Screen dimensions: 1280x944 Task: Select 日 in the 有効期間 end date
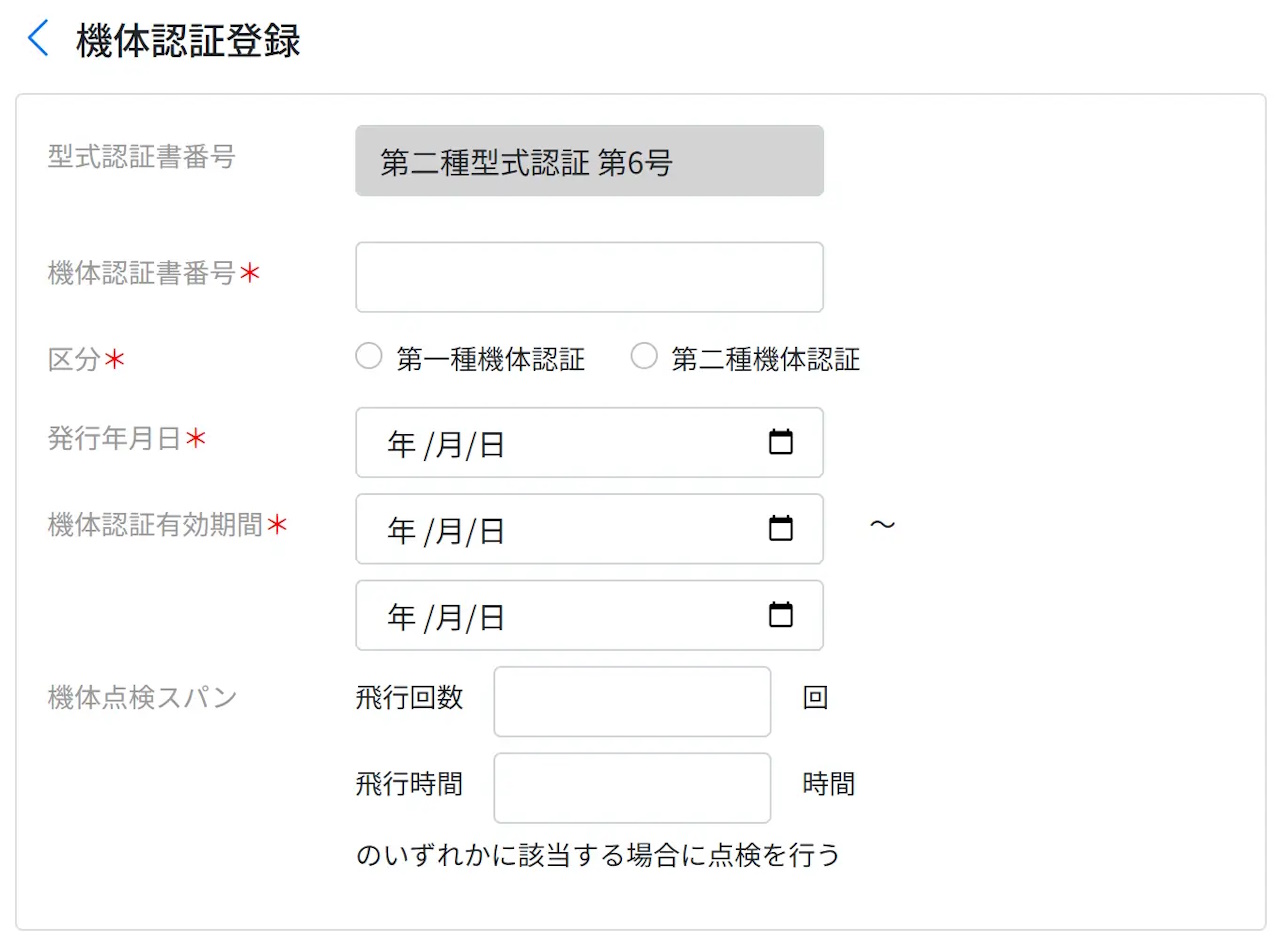pos(492,618)
